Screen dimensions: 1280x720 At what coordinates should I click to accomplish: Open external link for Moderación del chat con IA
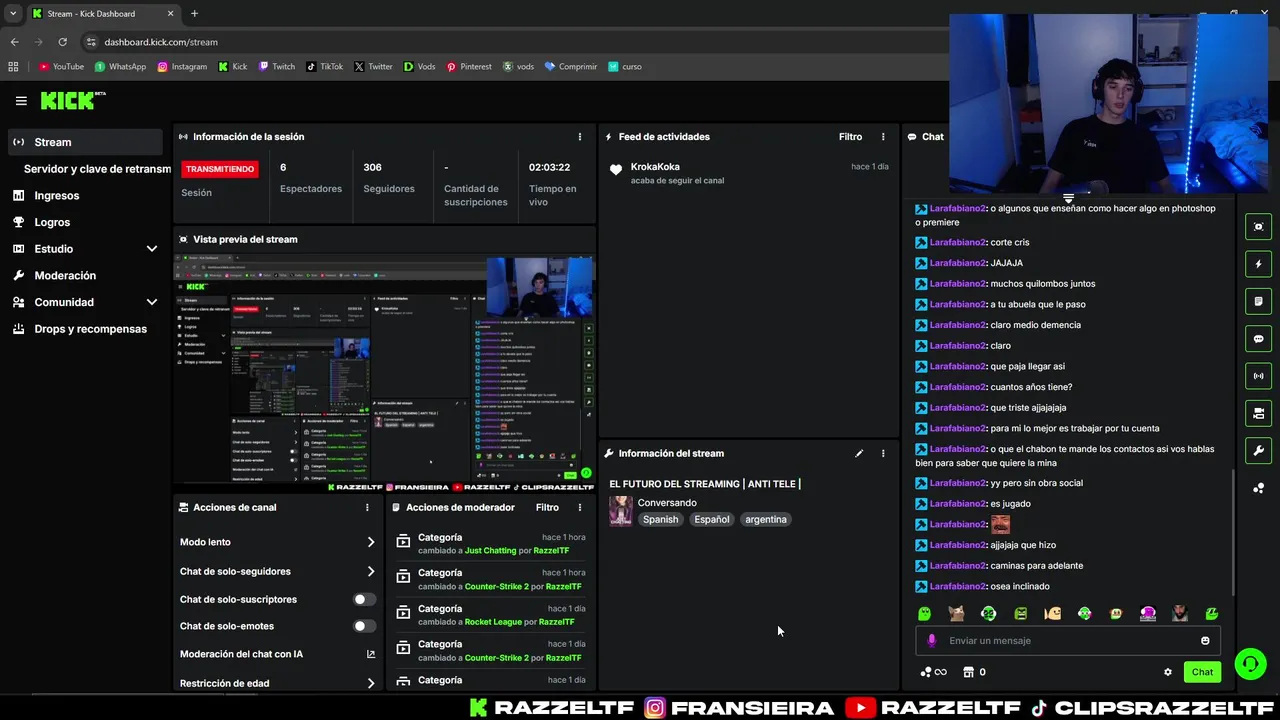[x=371, y=654]
